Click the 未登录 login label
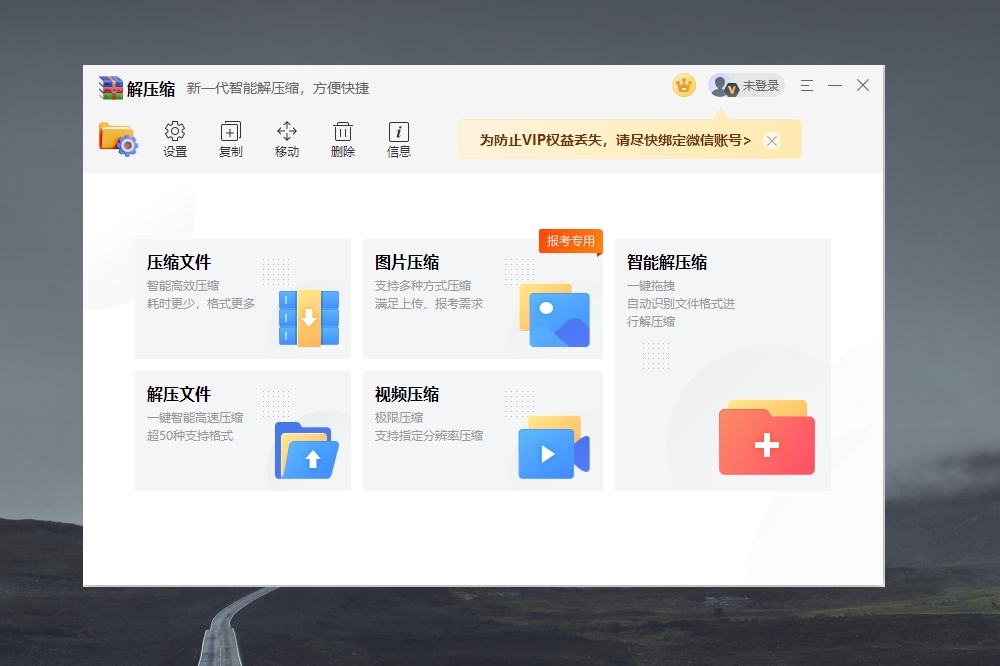 761,86
